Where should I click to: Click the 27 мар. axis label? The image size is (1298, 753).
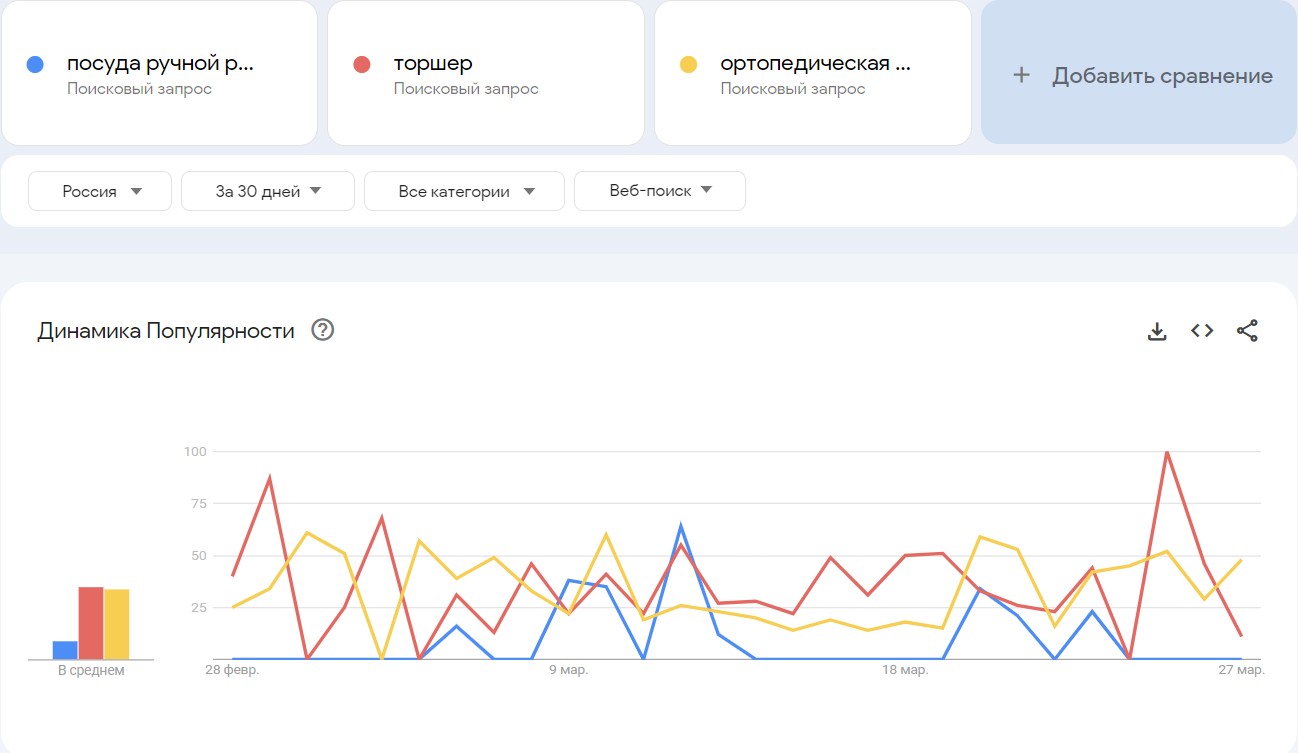pos(1241,670)
